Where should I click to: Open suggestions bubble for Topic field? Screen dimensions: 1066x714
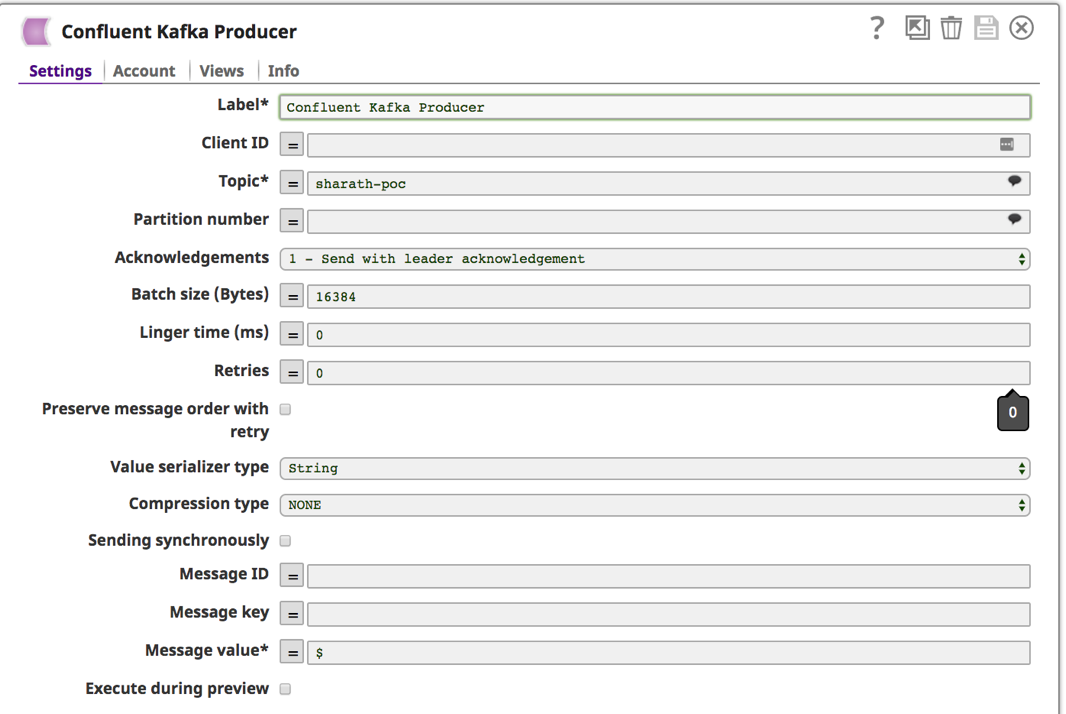pos(1014,181)
